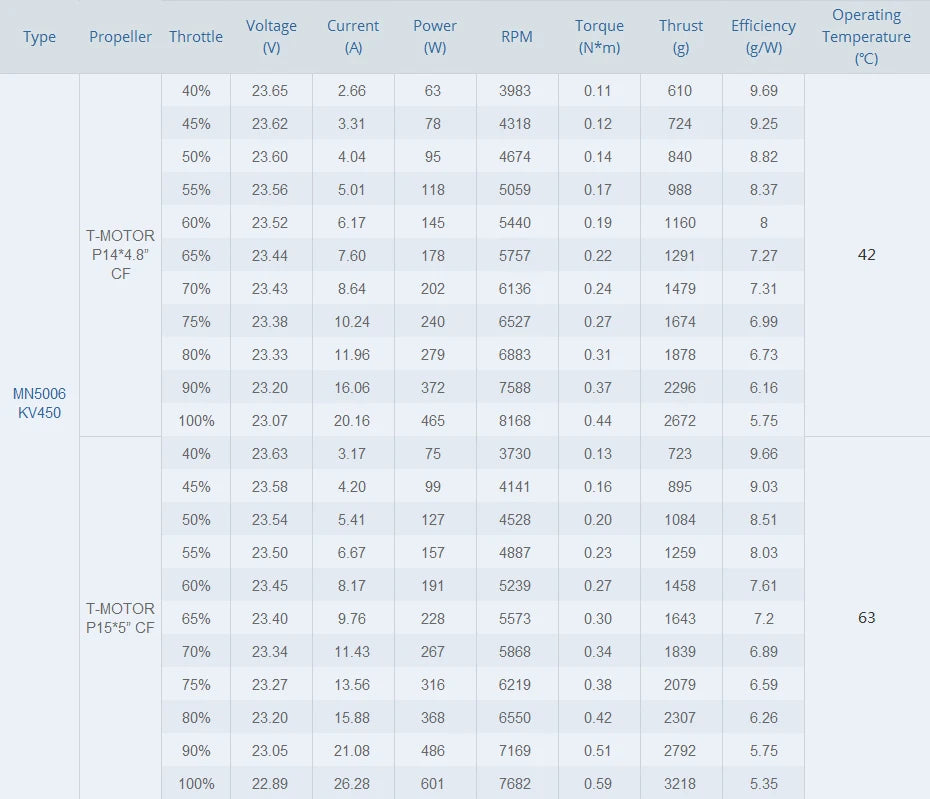Select the Current (A) column header

pos(353,36)
